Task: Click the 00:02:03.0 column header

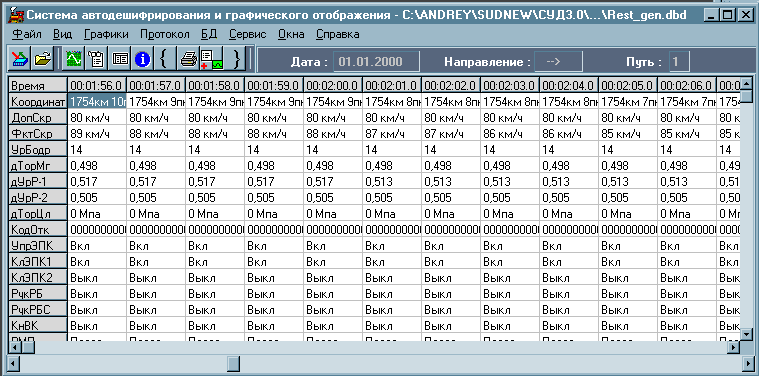Action: click(x=510, y=85)
